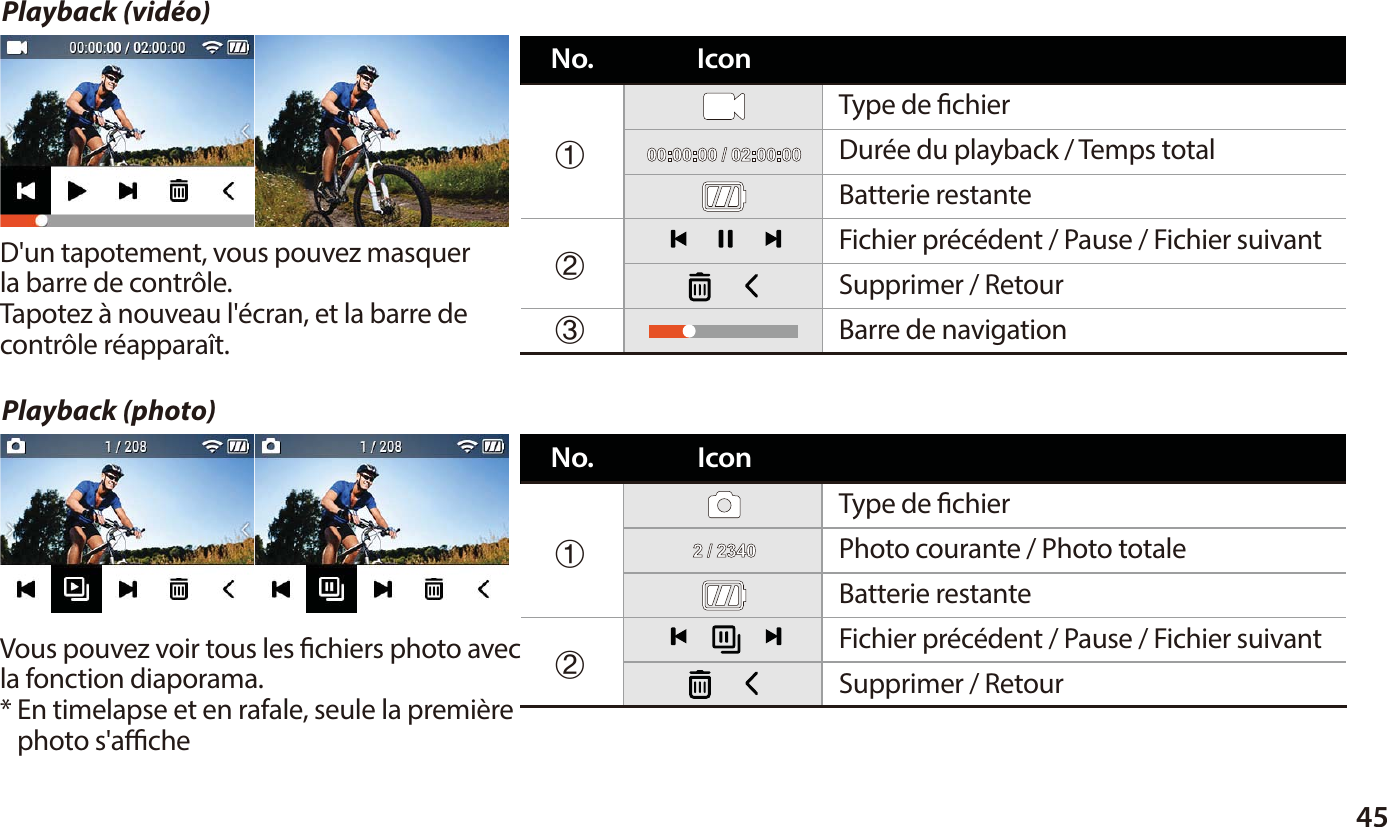
Task: Click the cyclist thumbnail on the right video preview
Action: point(383,131)
